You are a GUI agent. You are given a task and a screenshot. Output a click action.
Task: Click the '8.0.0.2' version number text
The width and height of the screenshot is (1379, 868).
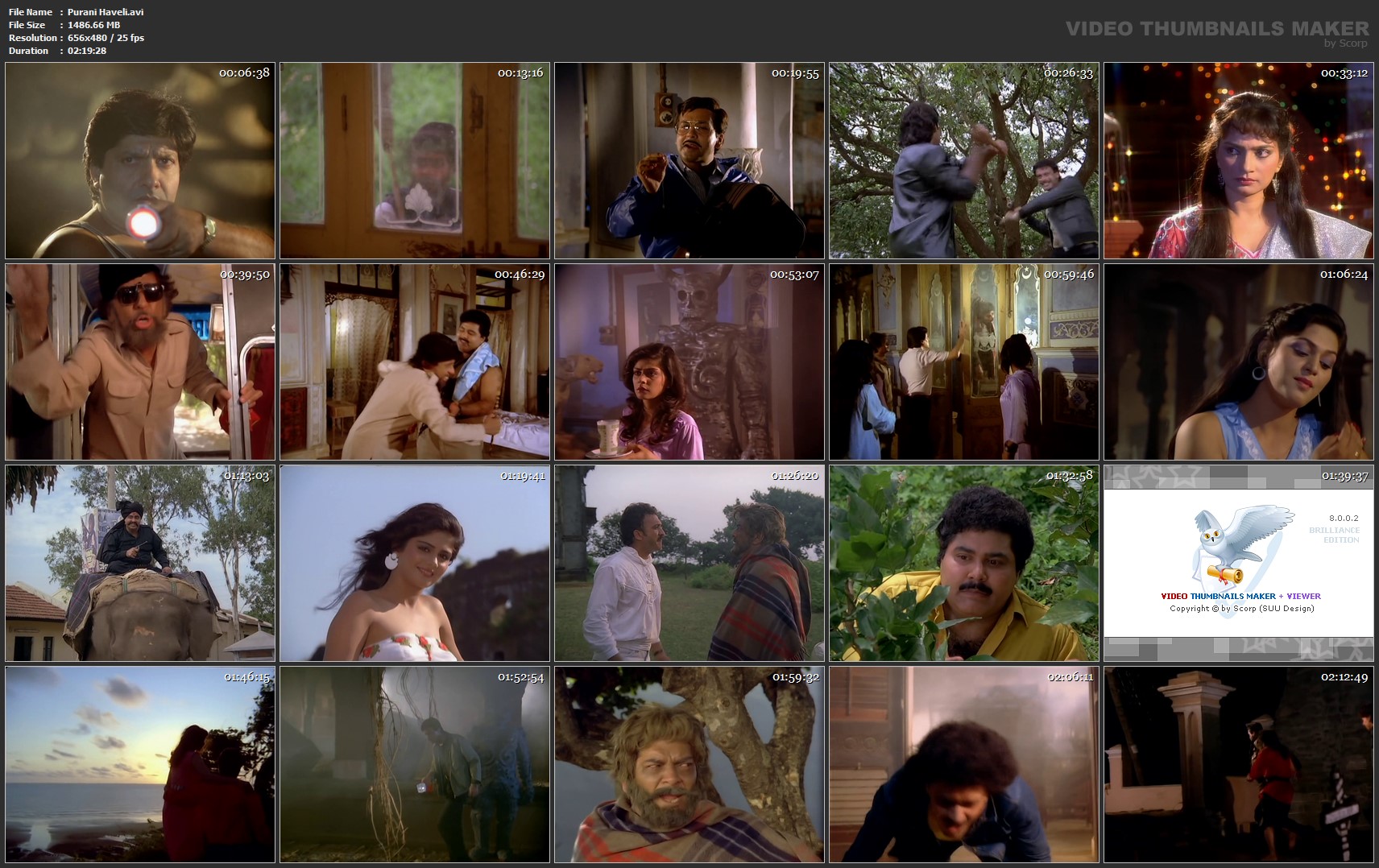tap(1344, 518)
